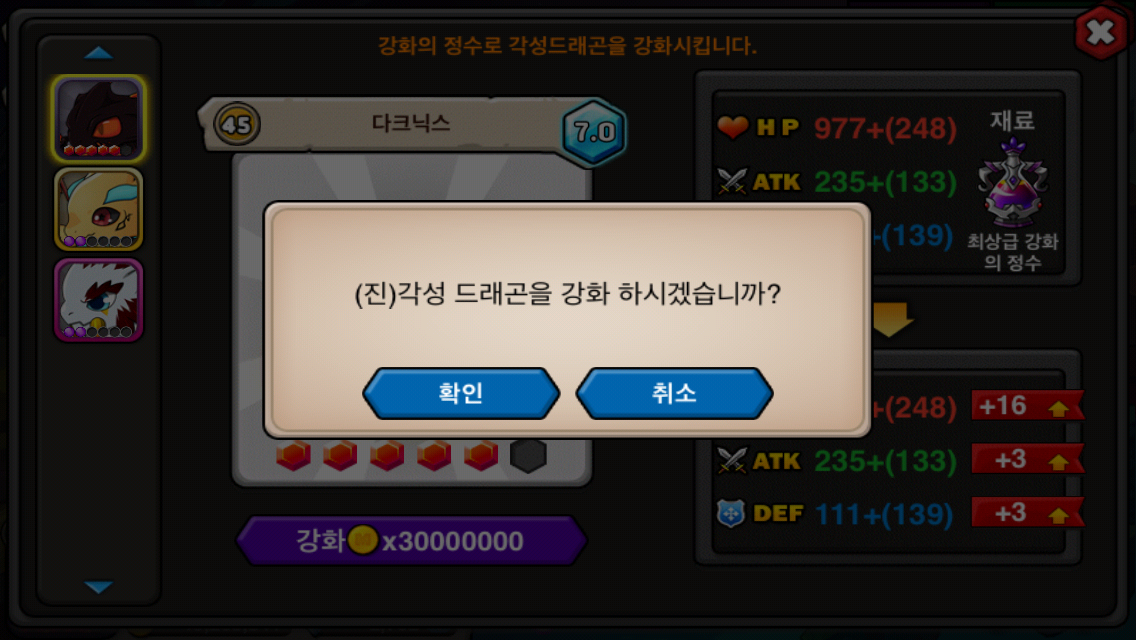Tap the 7.0 hexagon rating badge

[x=594, y=132]
